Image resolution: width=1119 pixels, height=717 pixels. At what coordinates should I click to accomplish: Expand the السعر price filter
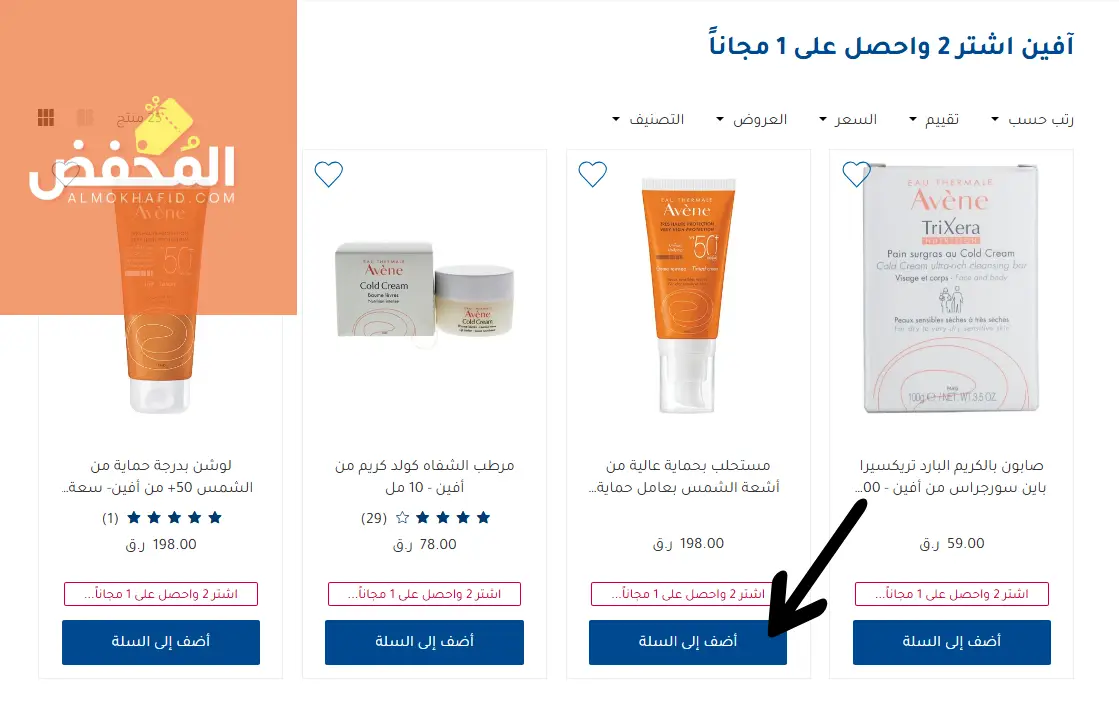tap(848, 119)
